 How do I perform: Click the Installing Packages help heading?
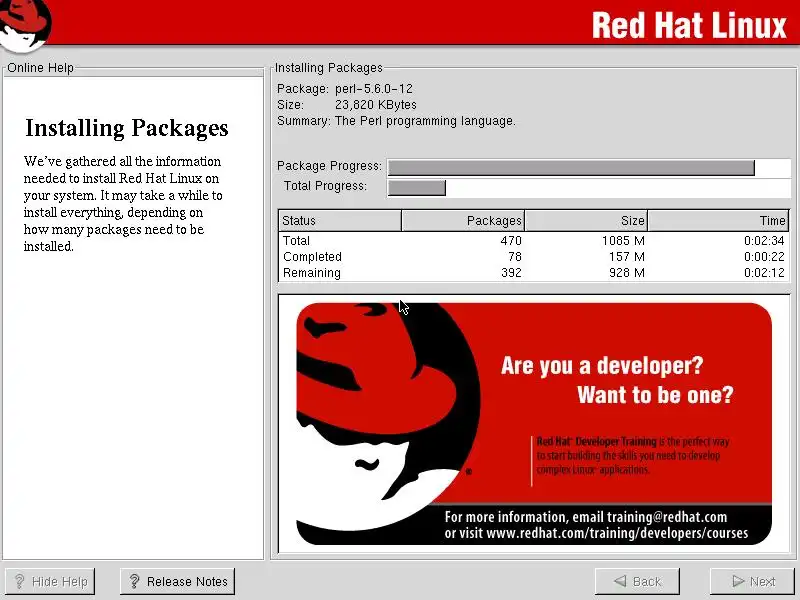[x=127, y=128]
